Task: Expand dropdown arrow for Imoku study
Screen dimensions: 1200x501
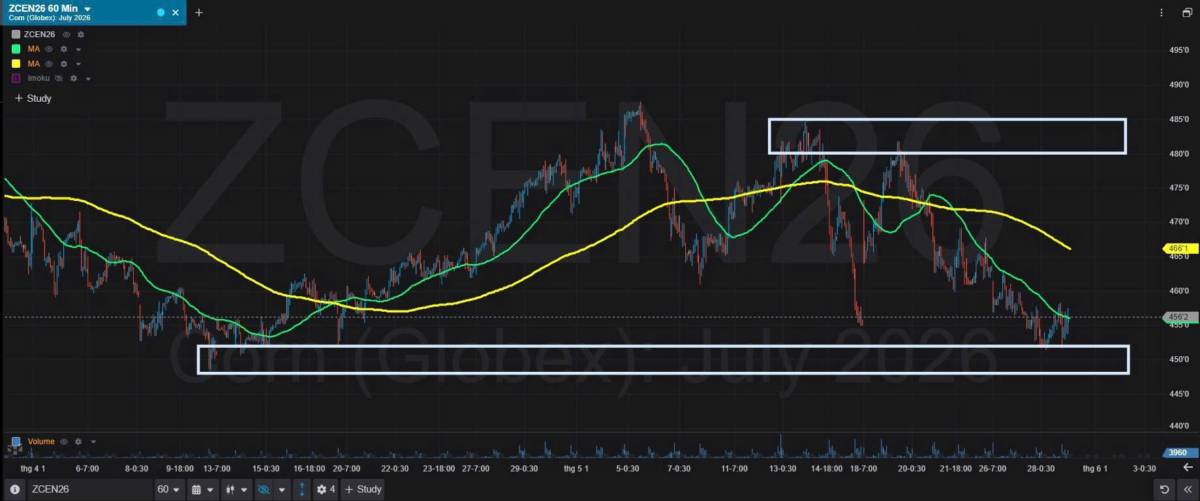Action: point(87,78)
